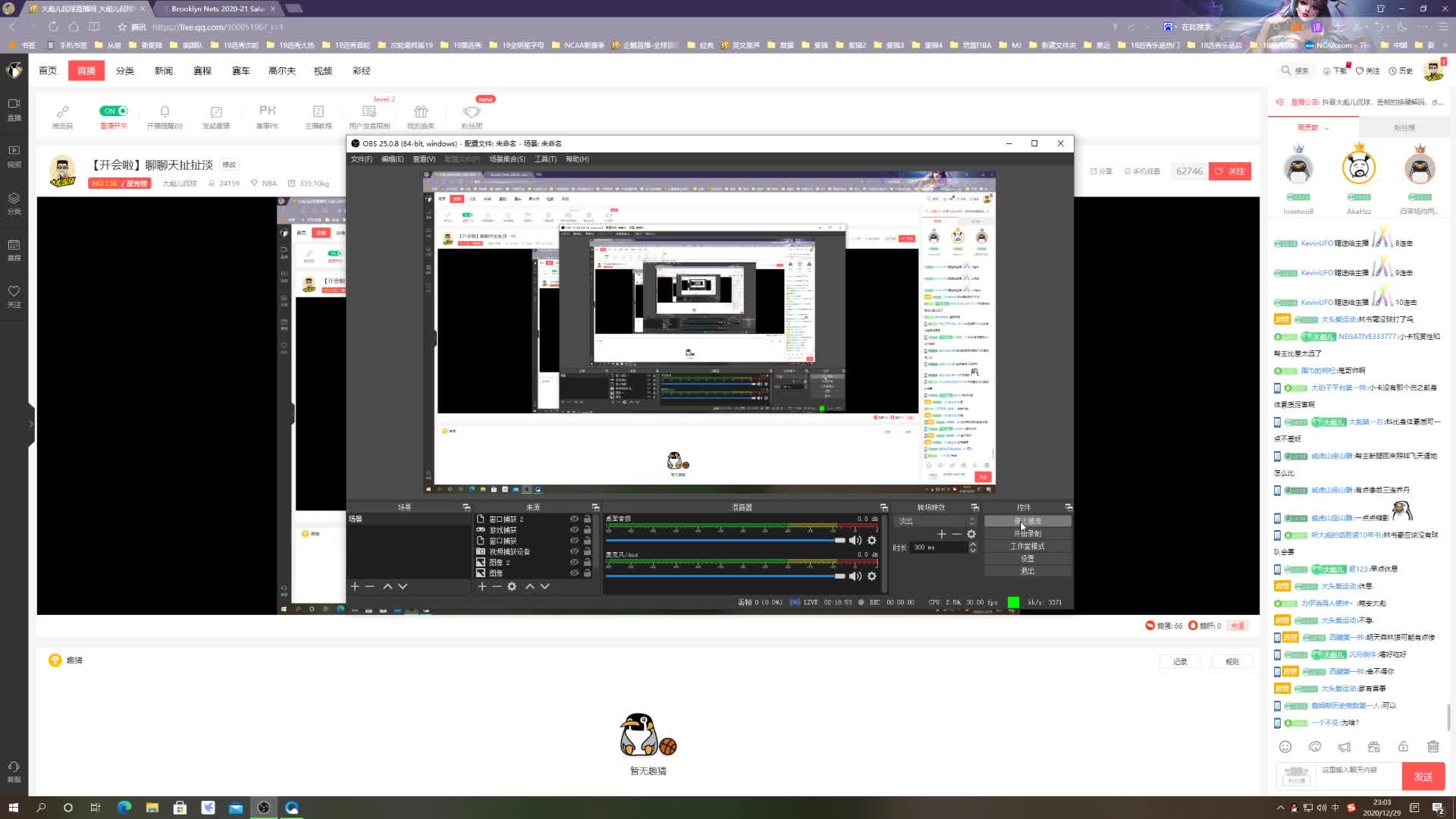Hide the 游戏捕获 source via eye icon

[574, 530]
